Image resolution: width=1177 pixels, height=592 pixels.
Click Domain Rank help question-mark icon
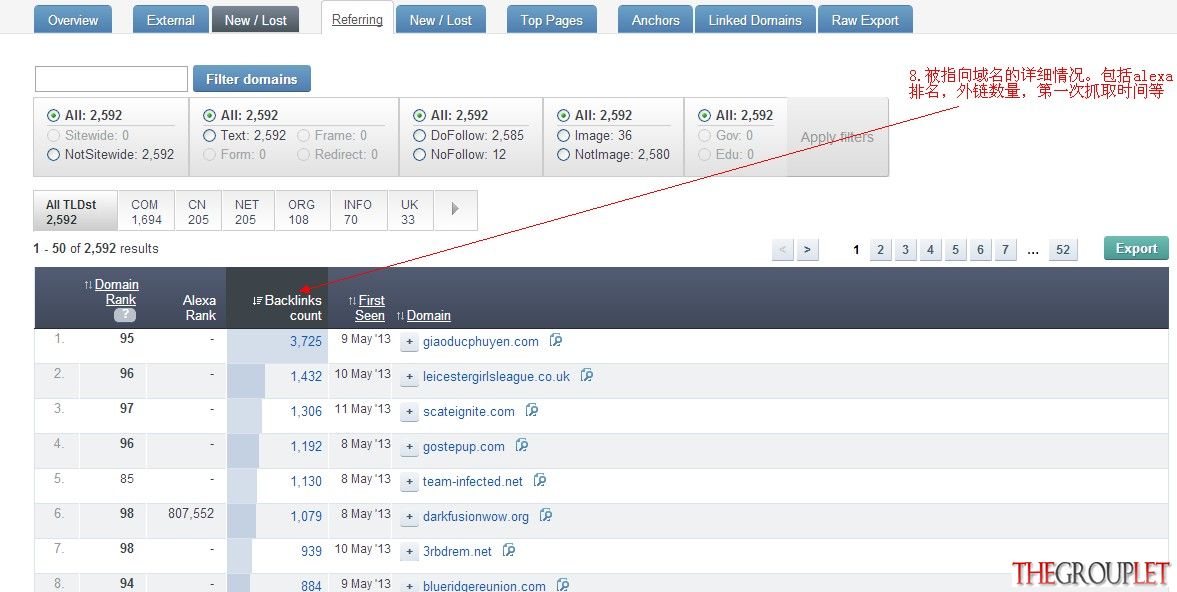[x=125, y=315]
